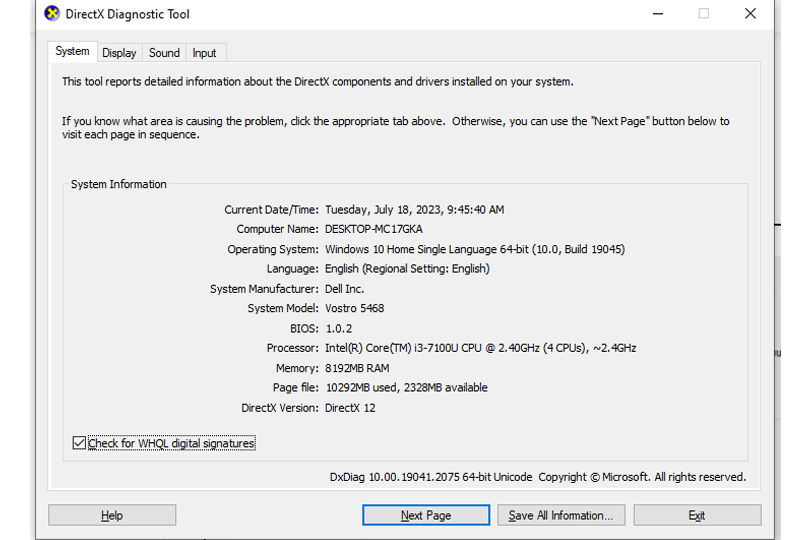Click the Help button
Image resolution: width=800 pixels, height=540 pixels.
tap(112, 516)
